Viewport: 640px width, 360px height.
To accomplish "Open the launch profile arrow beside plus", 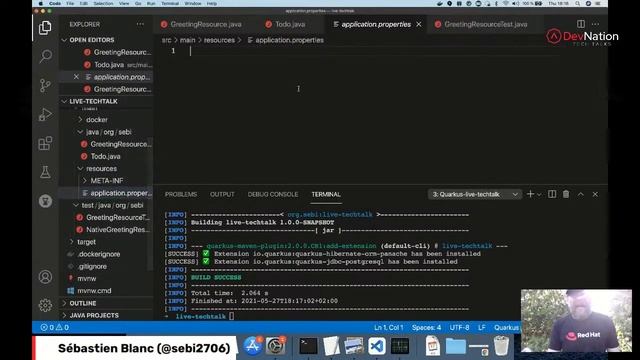I will coord(539,195).
